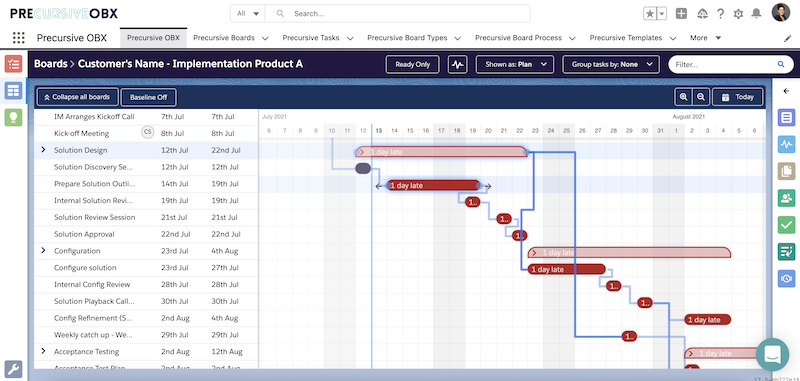Image resolution: width=800 pixels, height=381 pixels.
Task: Open the purple notes panel icon
Action: point(786,118)
